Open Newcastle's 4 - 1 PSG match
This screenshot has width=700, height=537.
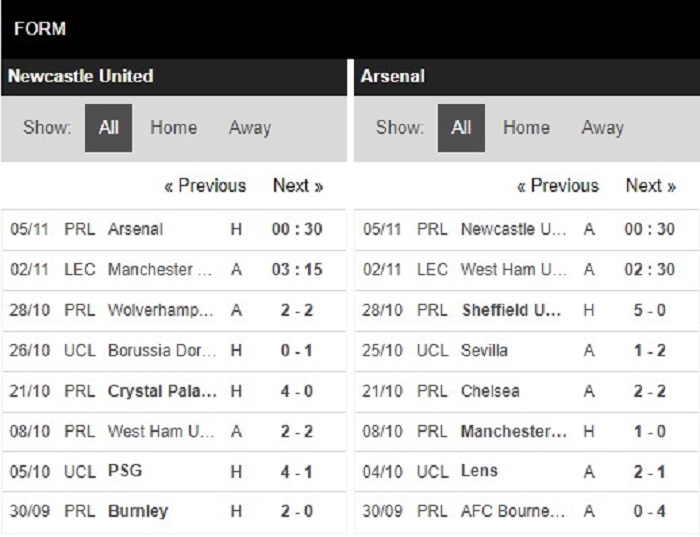tap(128, 471)
